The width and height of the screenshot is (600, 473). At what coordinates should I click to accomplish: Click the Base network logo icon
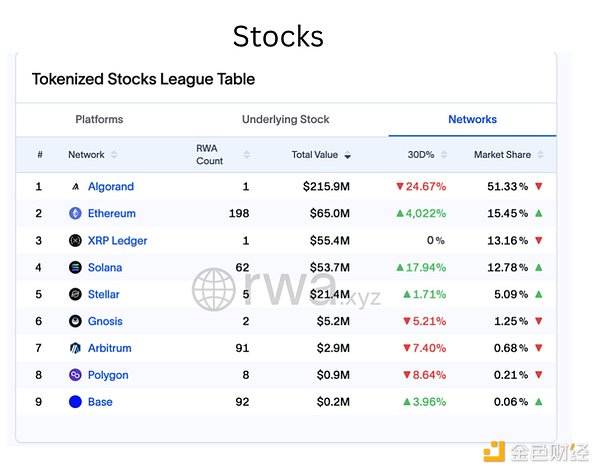click(x=75, y=402)
